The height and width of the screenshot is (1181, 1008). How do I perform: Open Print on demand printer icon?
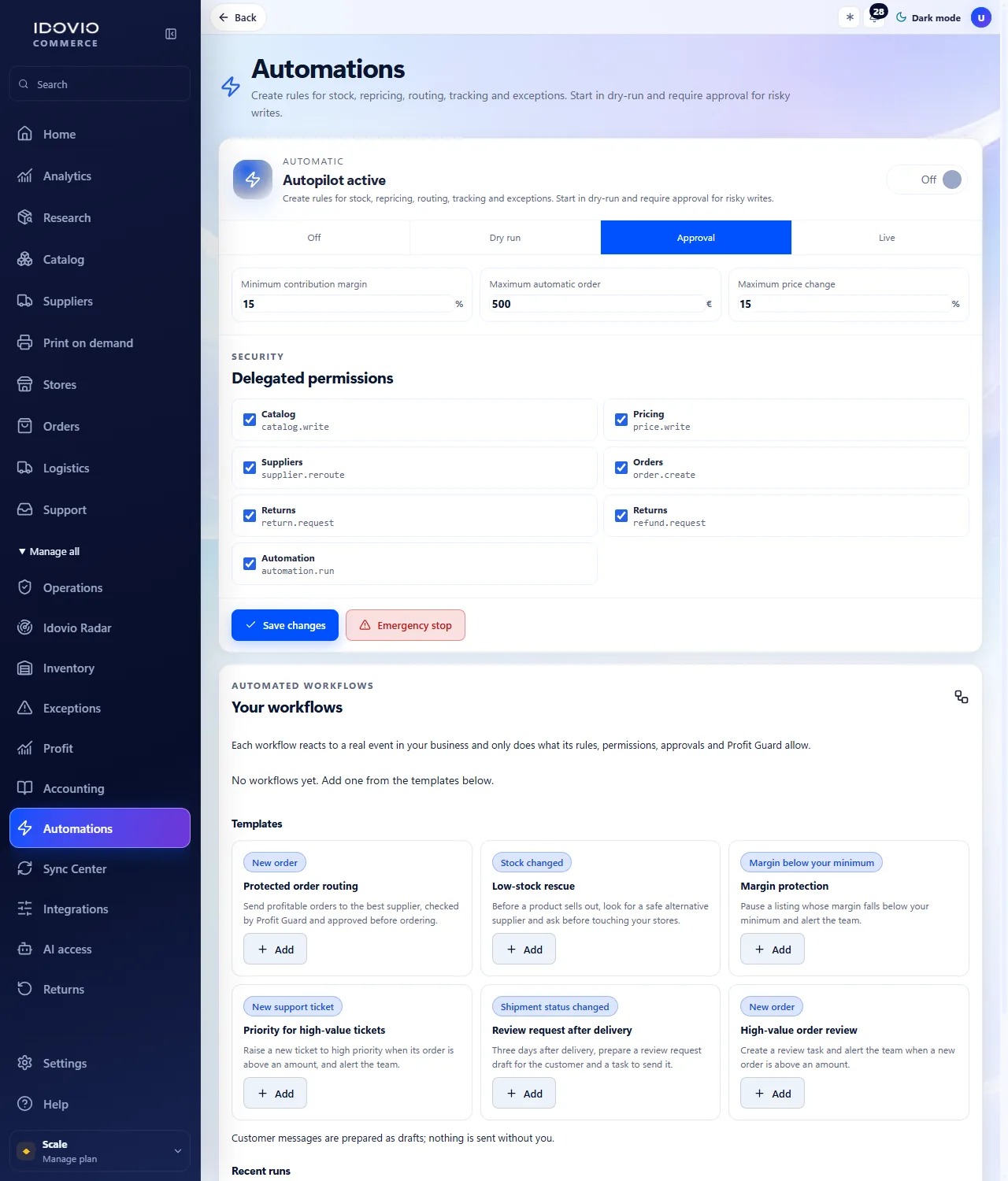(x=25, y=342)
